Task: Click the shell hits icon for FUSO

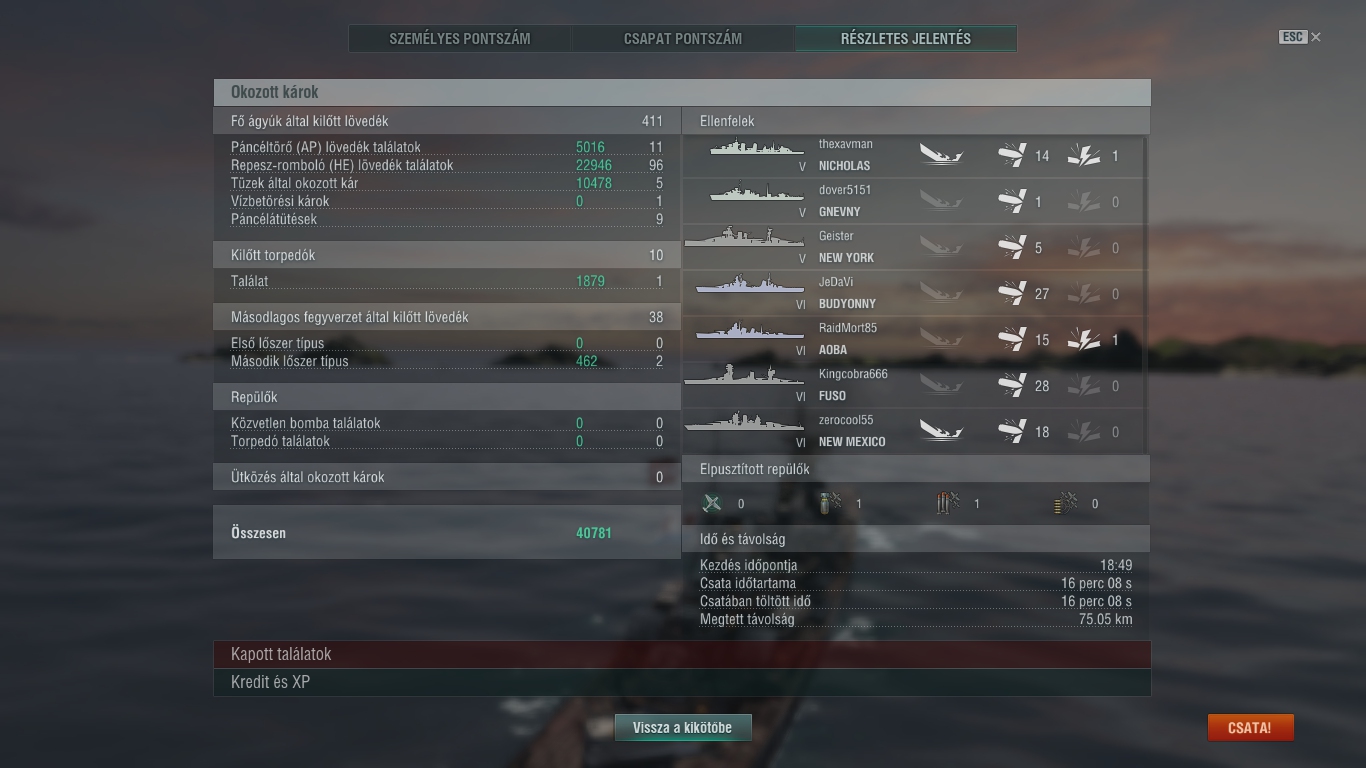Action: (x=1012, y=385)
